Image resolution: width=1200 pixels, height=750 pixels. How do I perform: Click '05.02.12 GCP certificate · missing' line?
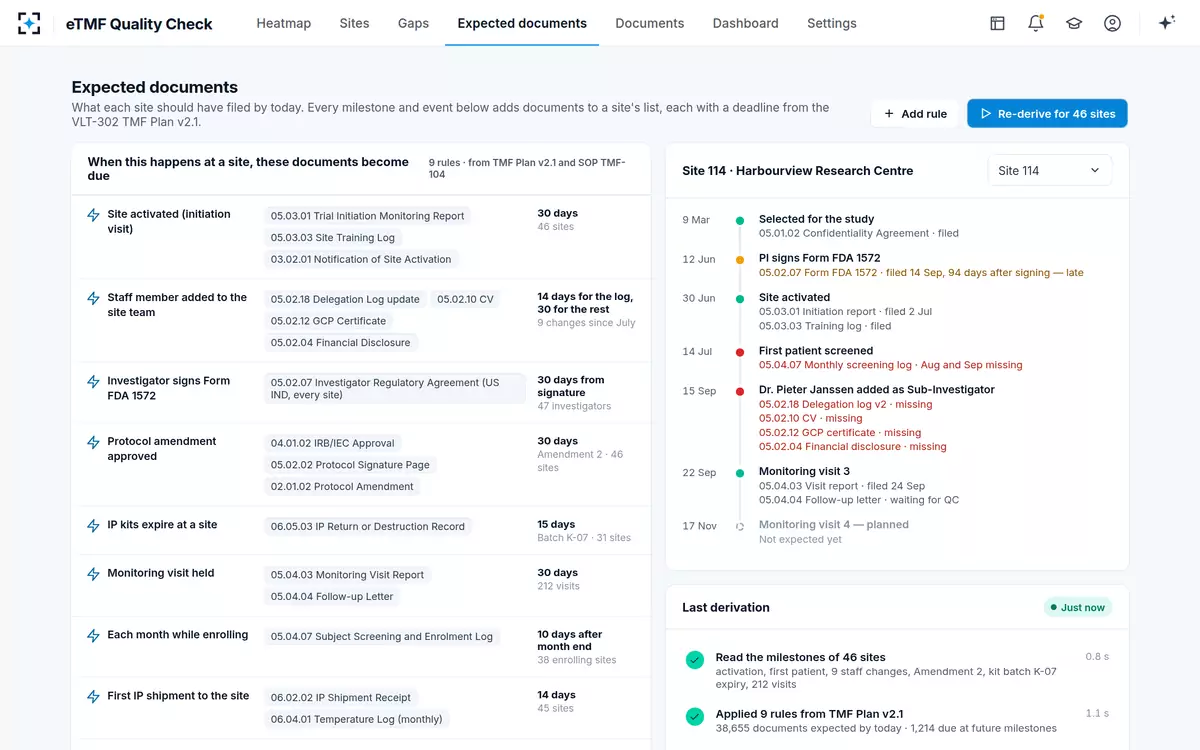coord(840,433)
